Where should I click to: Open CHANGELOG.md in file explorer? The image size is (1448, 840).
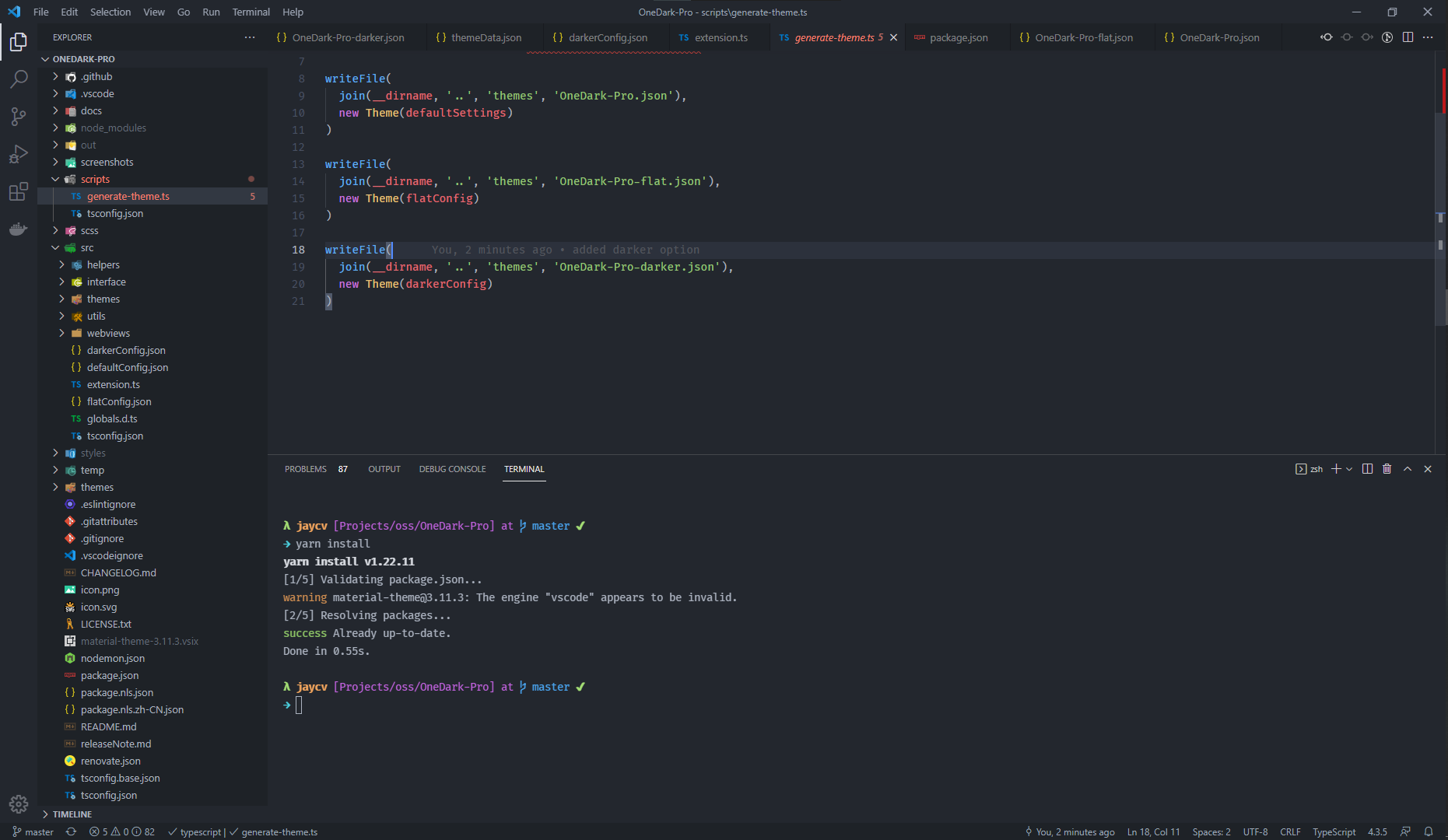[x=118, y=572]
